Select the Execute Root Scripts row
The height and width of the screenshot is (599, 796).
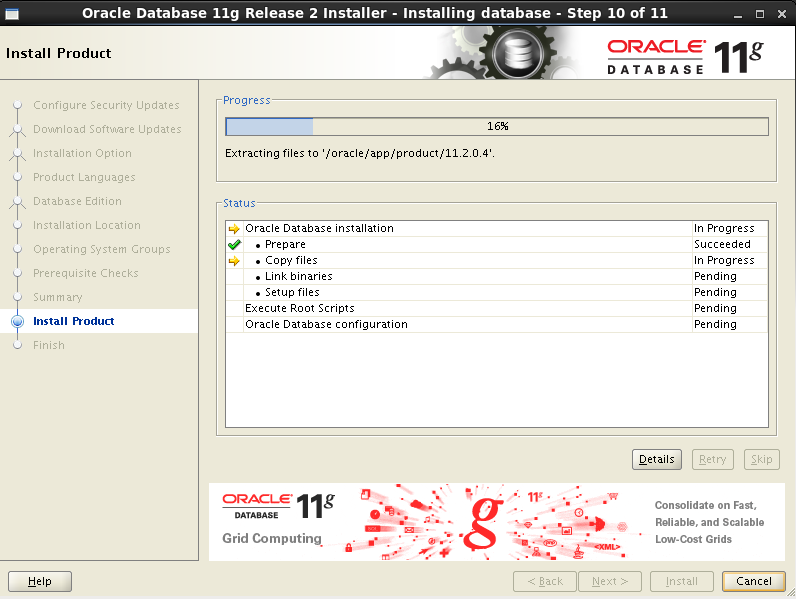(x=497, y=309)
